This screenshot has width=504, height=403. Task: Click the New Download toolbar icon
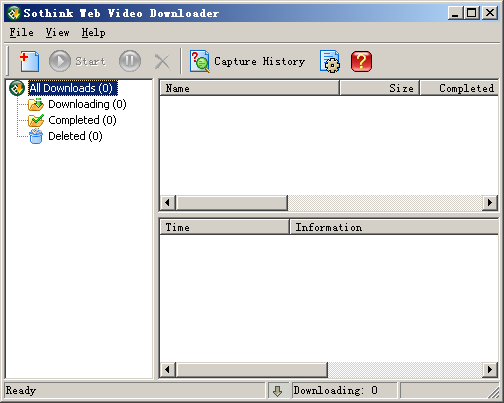(29, 61)
